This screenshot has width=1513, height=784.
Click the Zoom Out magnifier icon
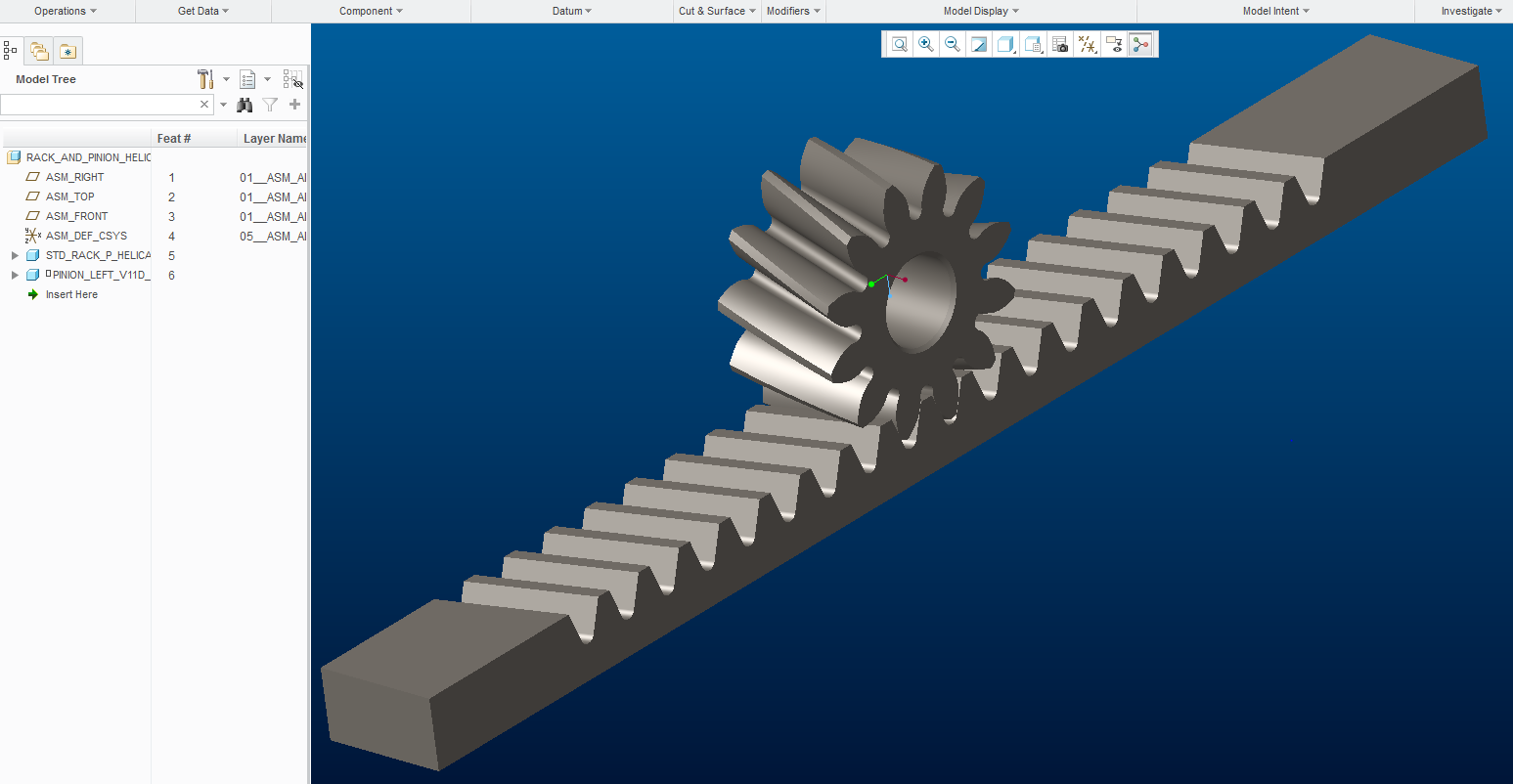click(952, 44)
